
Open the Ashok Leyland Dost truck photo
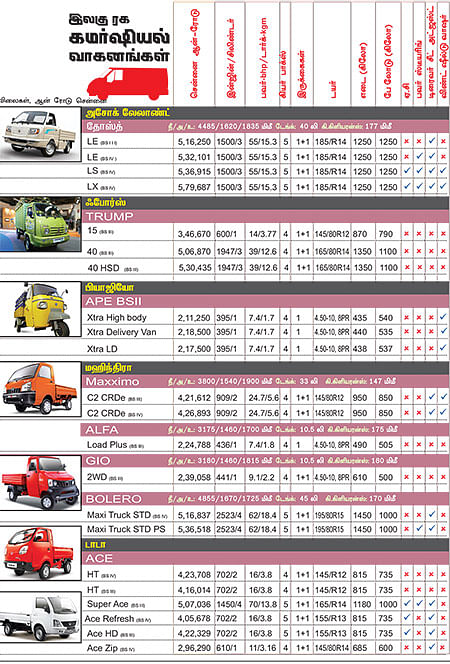click(x=40, y=134)
